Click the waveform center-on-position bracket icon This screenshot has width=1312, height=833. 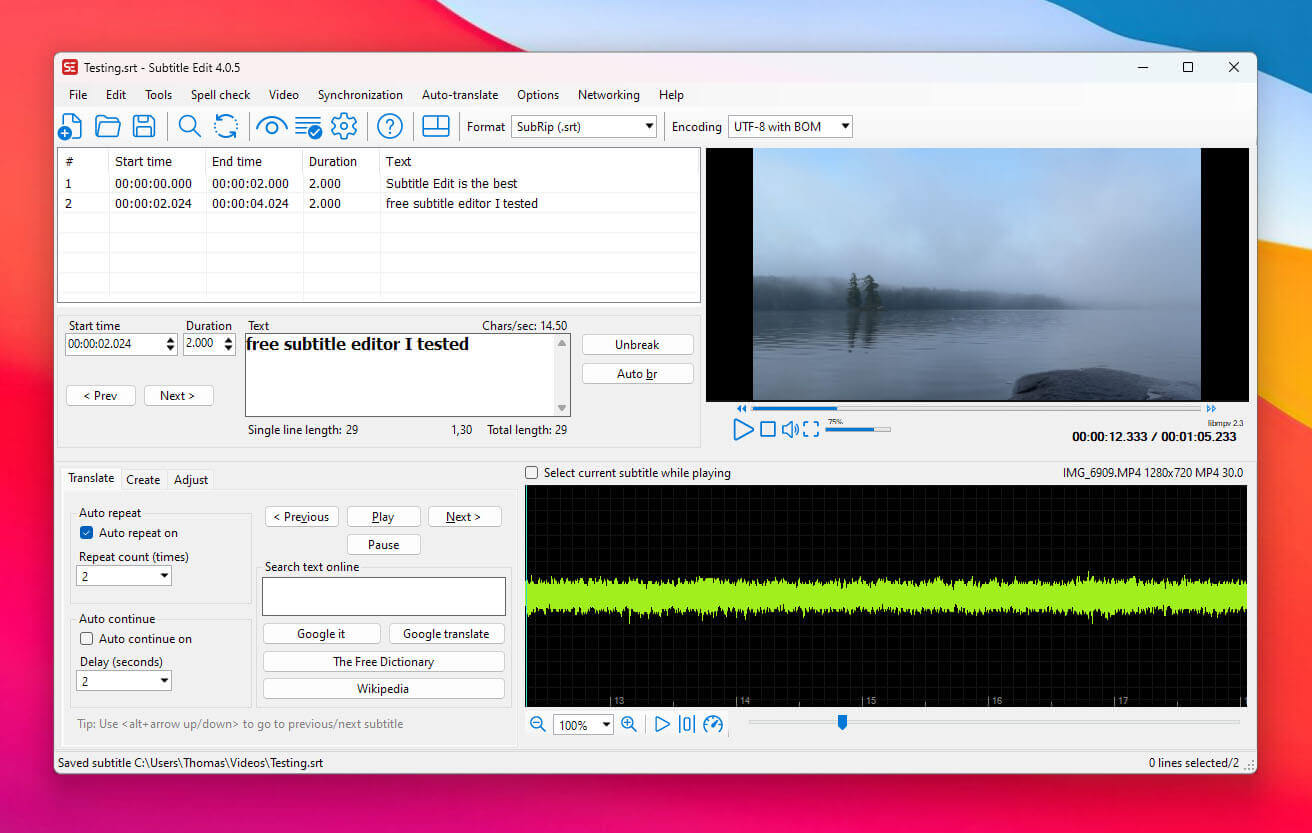[x=687, y=724]
